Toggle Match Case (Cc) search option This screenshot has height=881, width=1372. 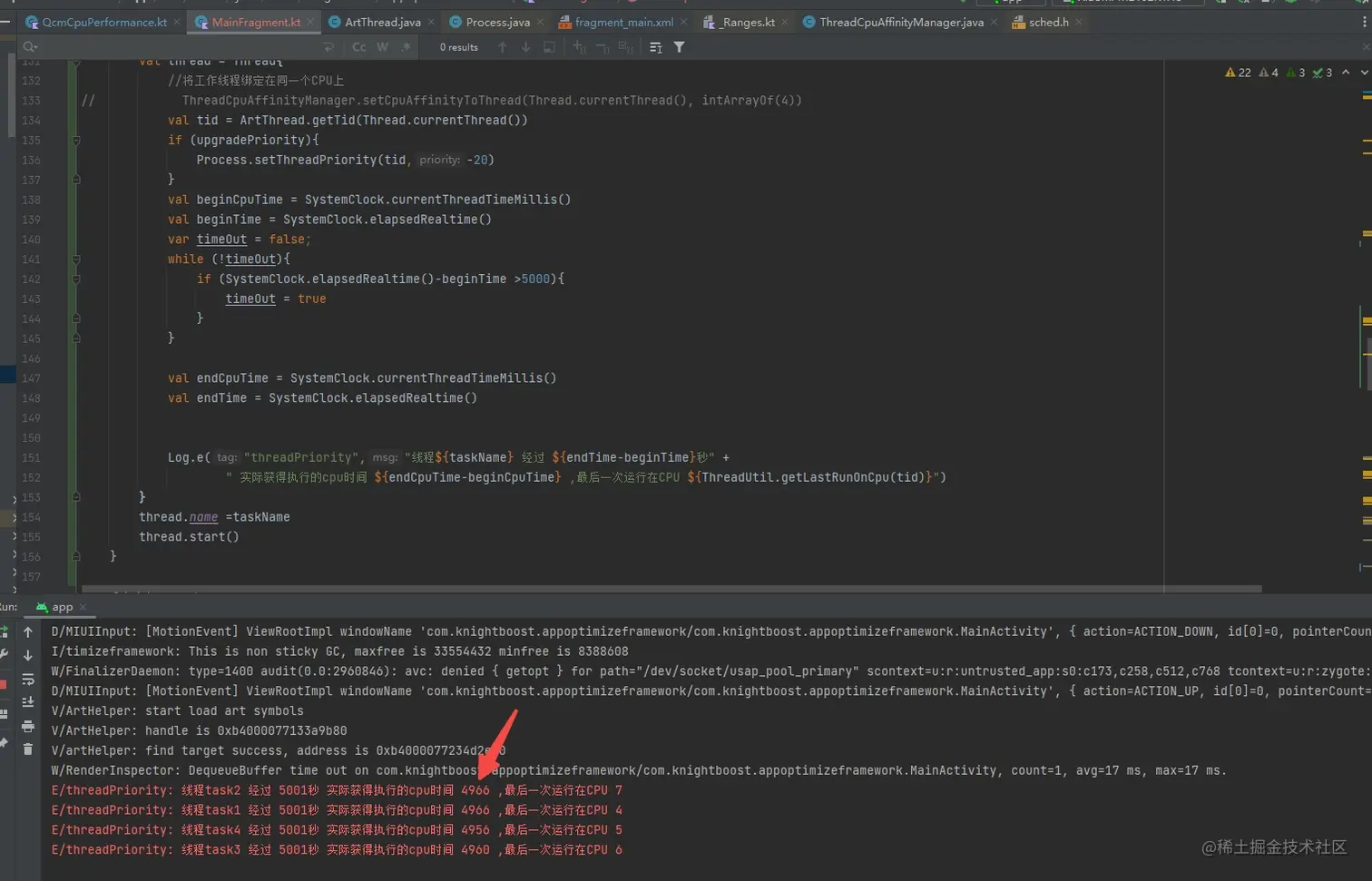click(359, 47)
